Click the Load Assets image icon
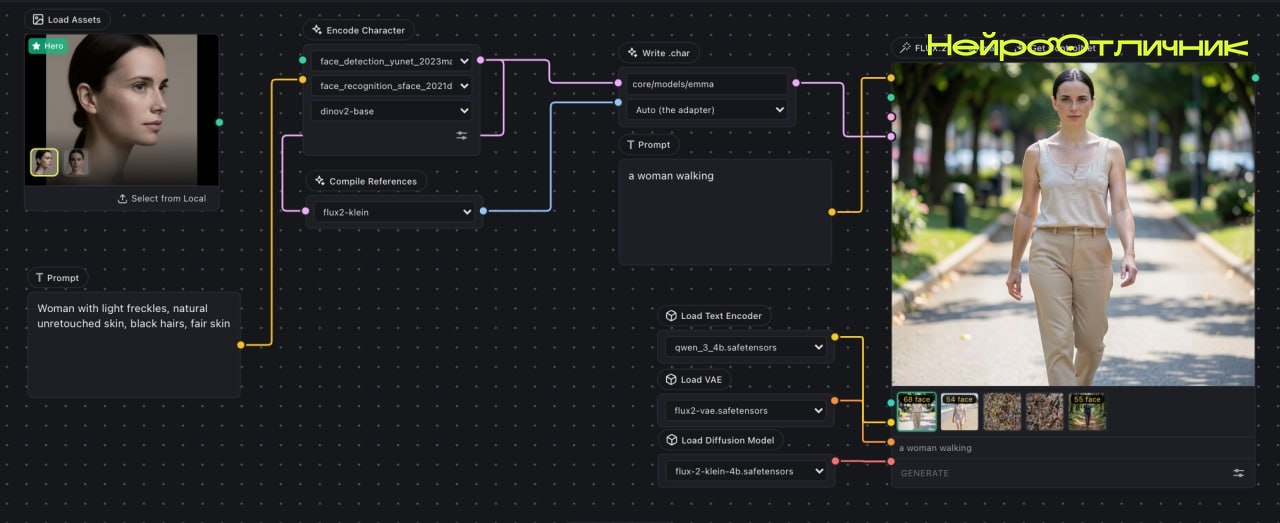 (38, 19)
